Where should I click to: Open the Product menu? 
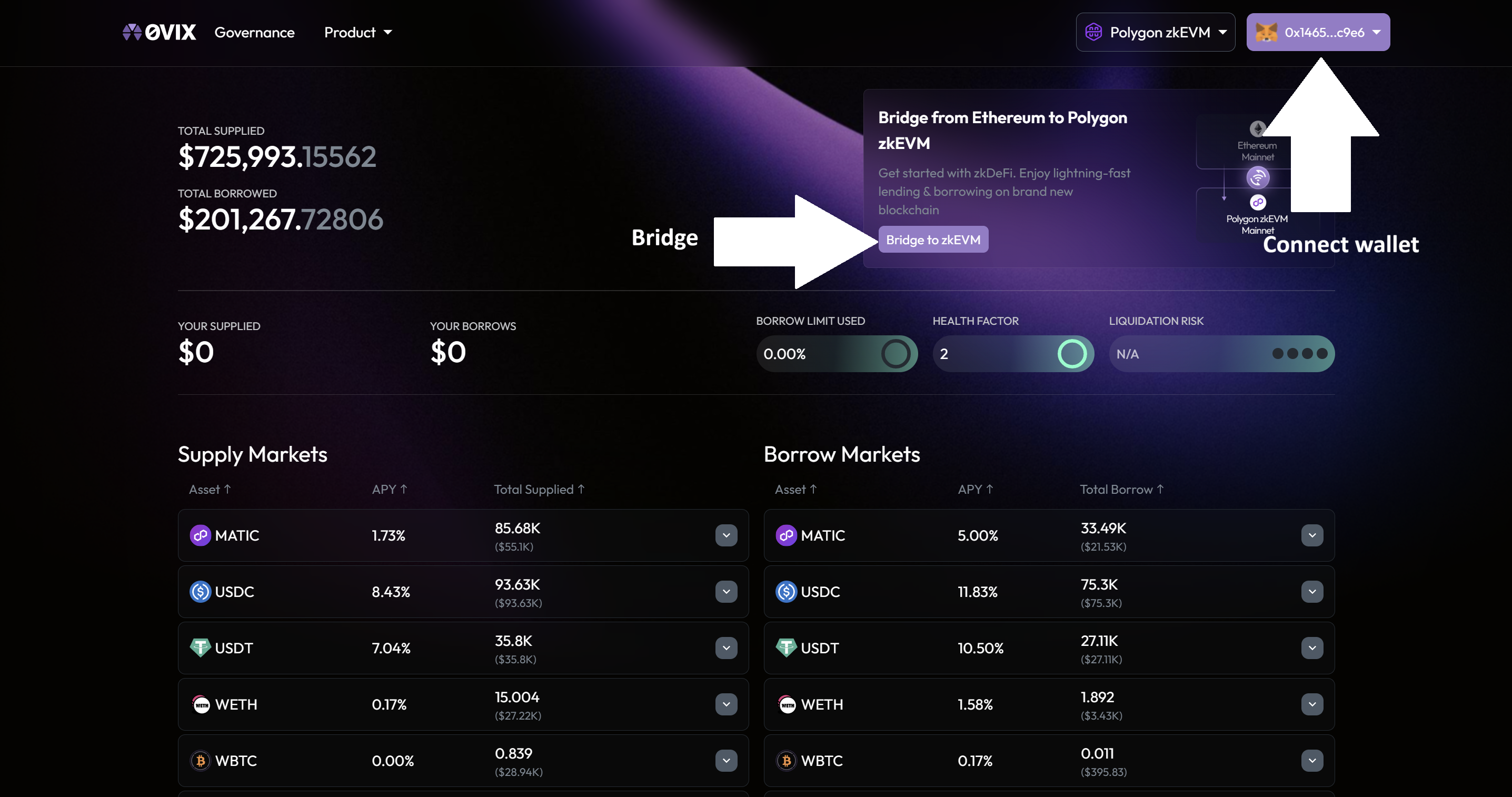coord(357,32)
